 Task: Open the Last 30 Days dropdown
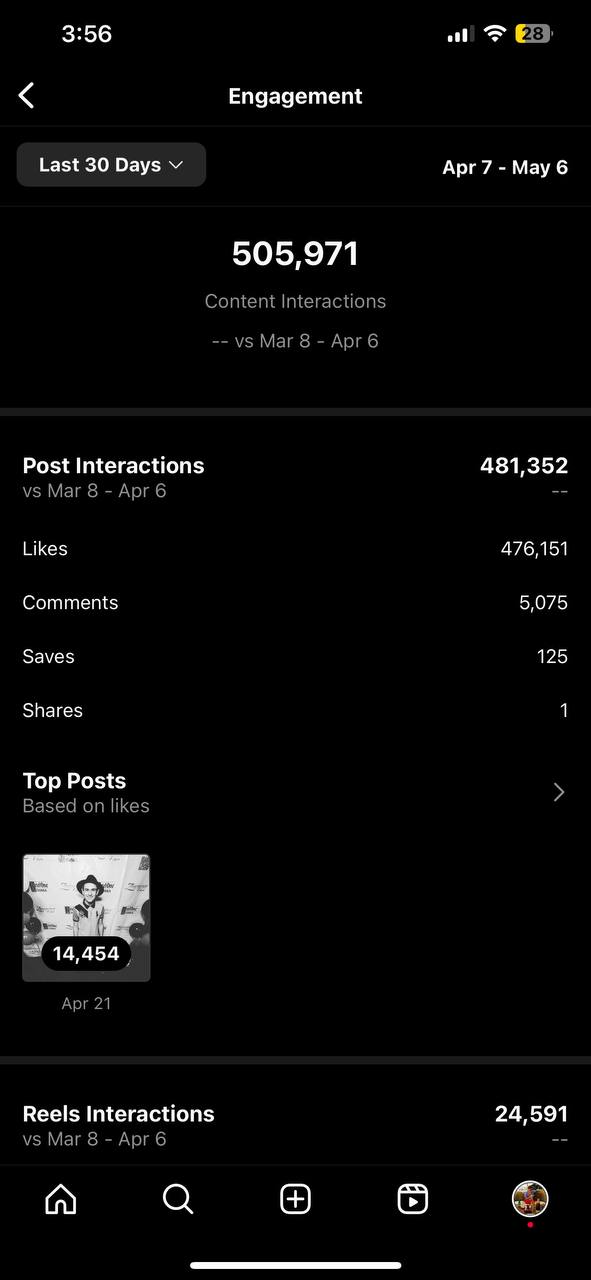[111, 165]
